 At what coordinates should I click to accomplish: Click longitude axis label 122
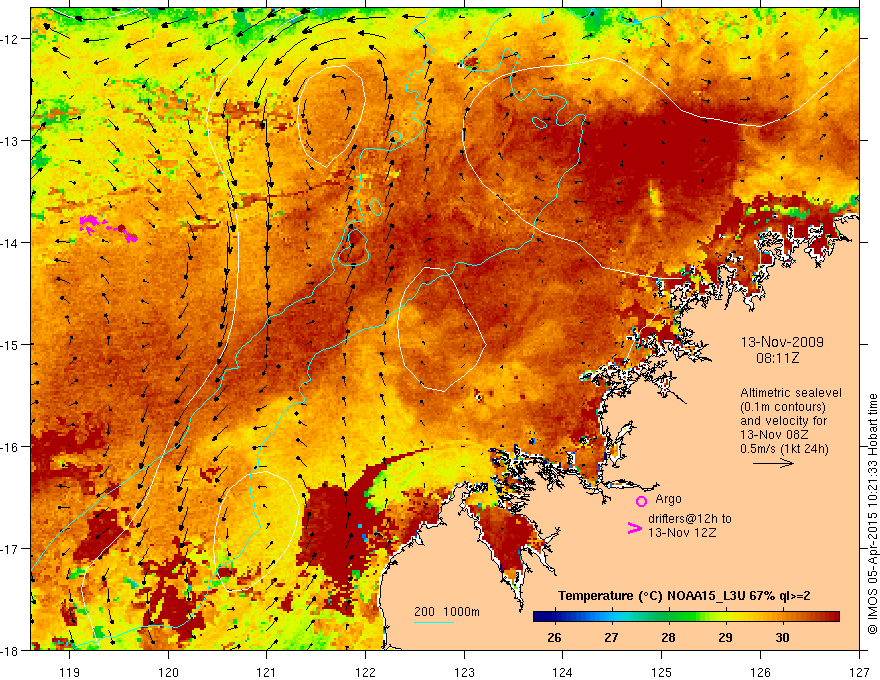pyautogui.click(x=365, y=672)
